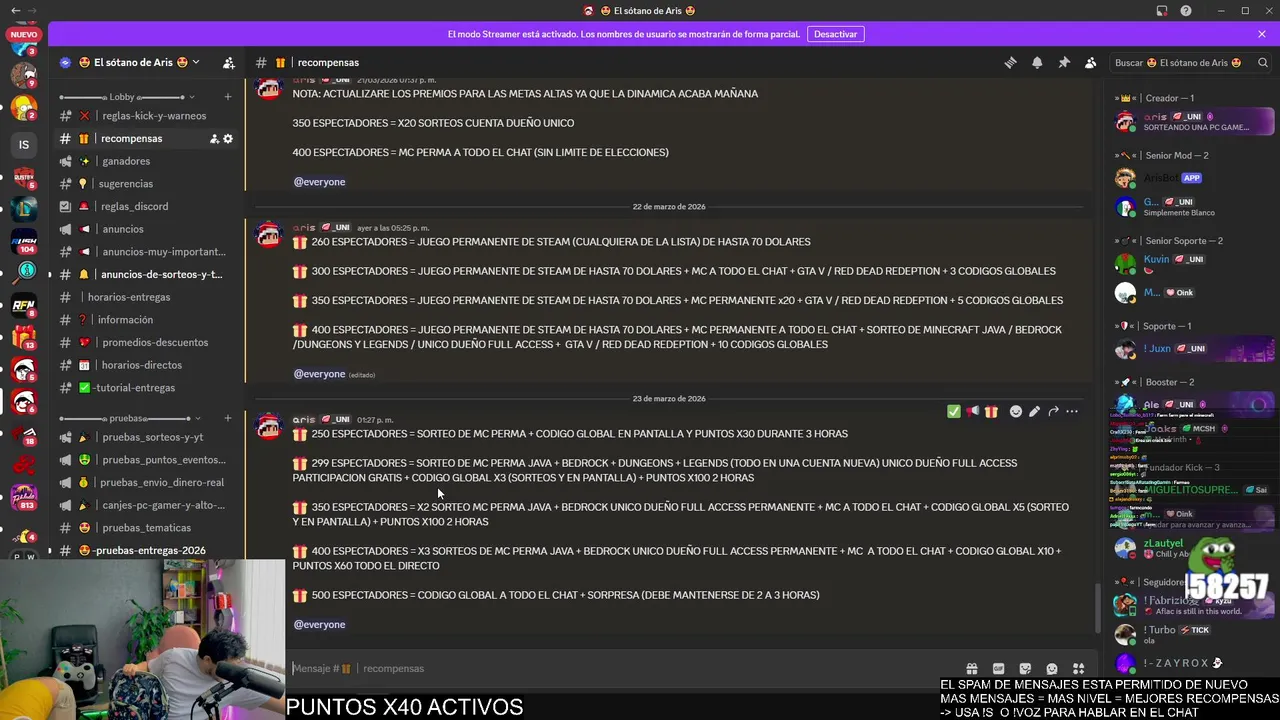
Task: Add a channel to the Lobby category
Action: pos(228,97)
